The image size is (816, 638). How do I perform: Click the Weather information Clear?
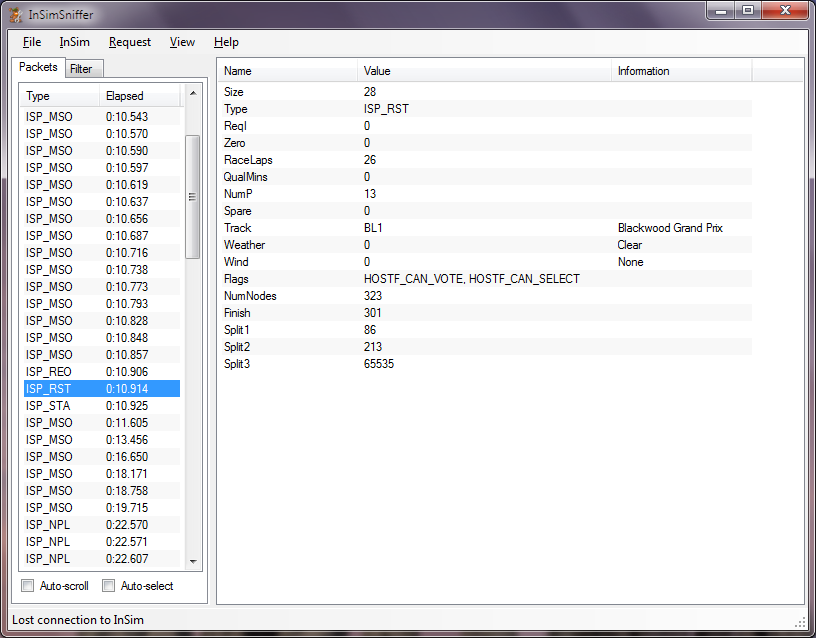tap(630, 245)
